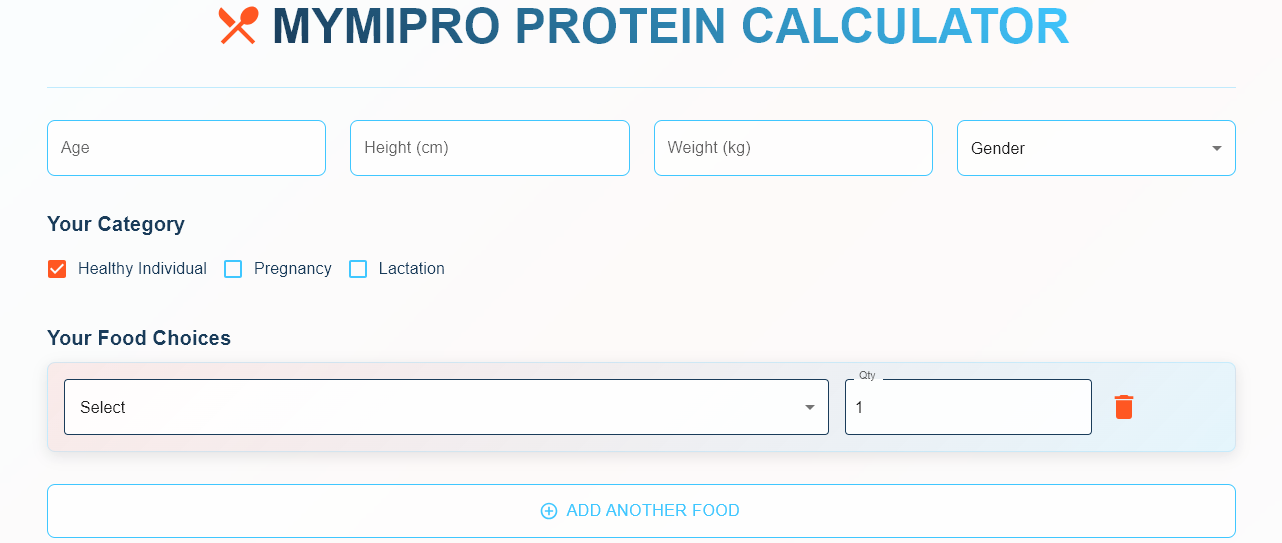Click the fork and spoon logo icon
The height and width of the screenshot is (543, 1282).
click(238, 26)
